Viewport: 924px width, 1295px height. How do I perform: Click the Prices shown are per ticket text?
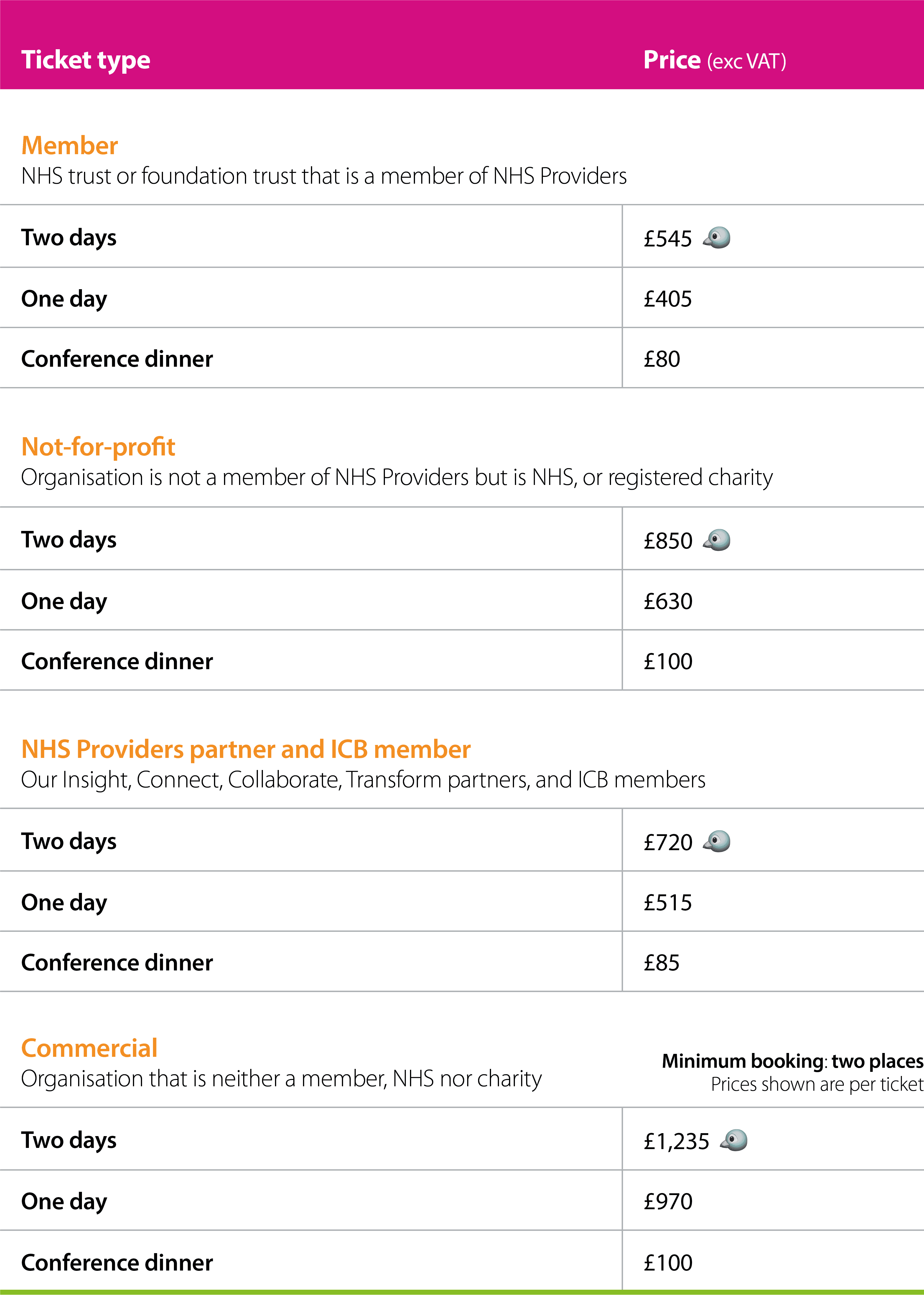816,1085
